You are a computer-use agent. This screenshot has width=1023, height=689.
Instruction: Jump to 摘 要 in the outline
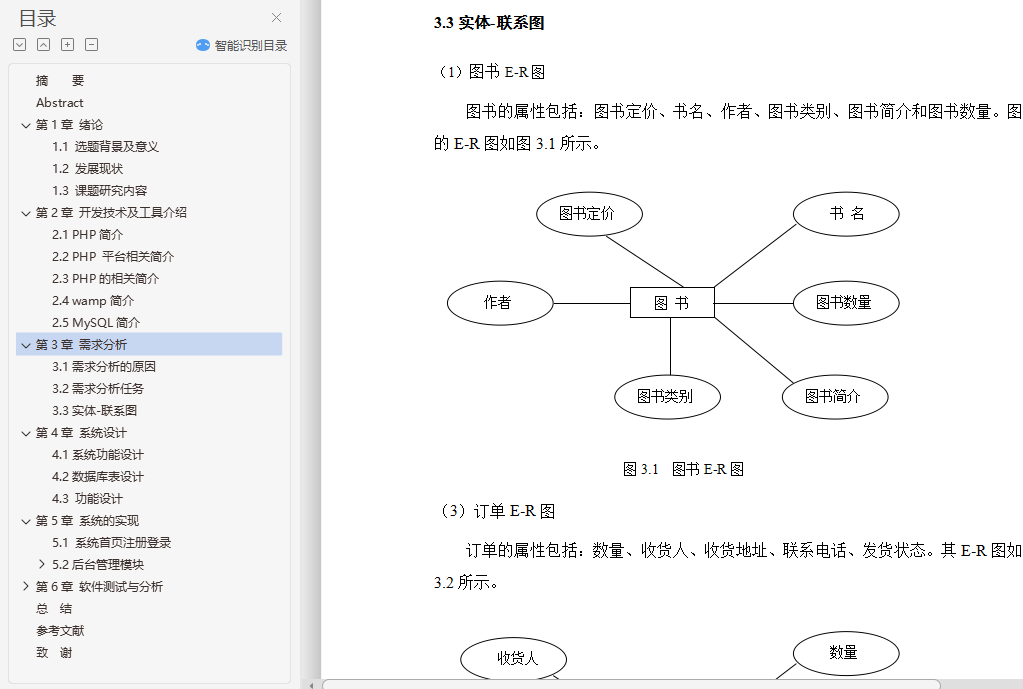coord(60,81)
